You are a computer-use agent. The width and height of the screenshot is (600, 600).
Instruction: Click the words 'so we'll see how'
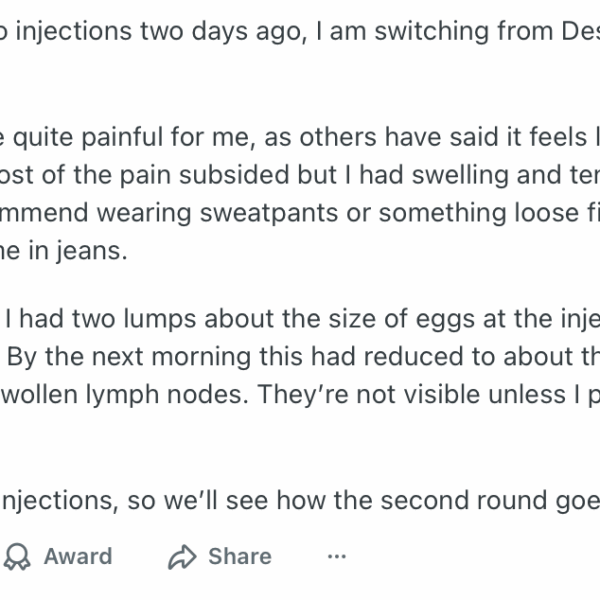[202, 501]
